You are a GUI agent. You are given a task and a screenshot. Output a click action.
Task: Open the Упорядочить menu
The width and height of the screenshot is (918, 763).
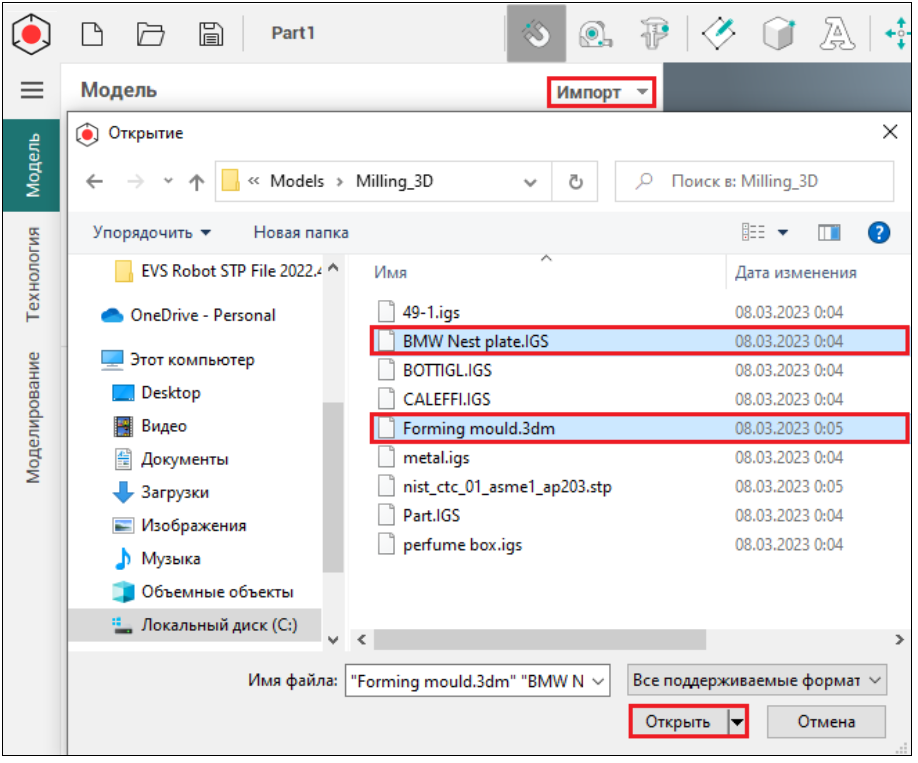point(152,232)
